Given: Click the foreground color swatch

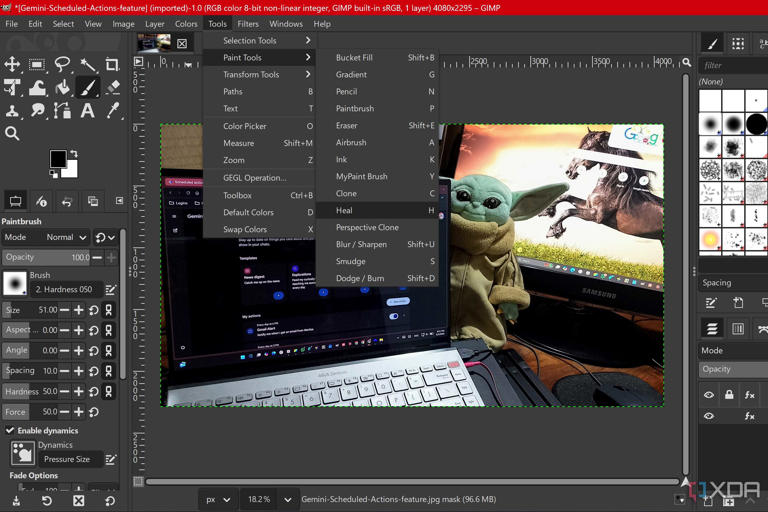Looking at the screenshot, I should [x=58, y=159].
